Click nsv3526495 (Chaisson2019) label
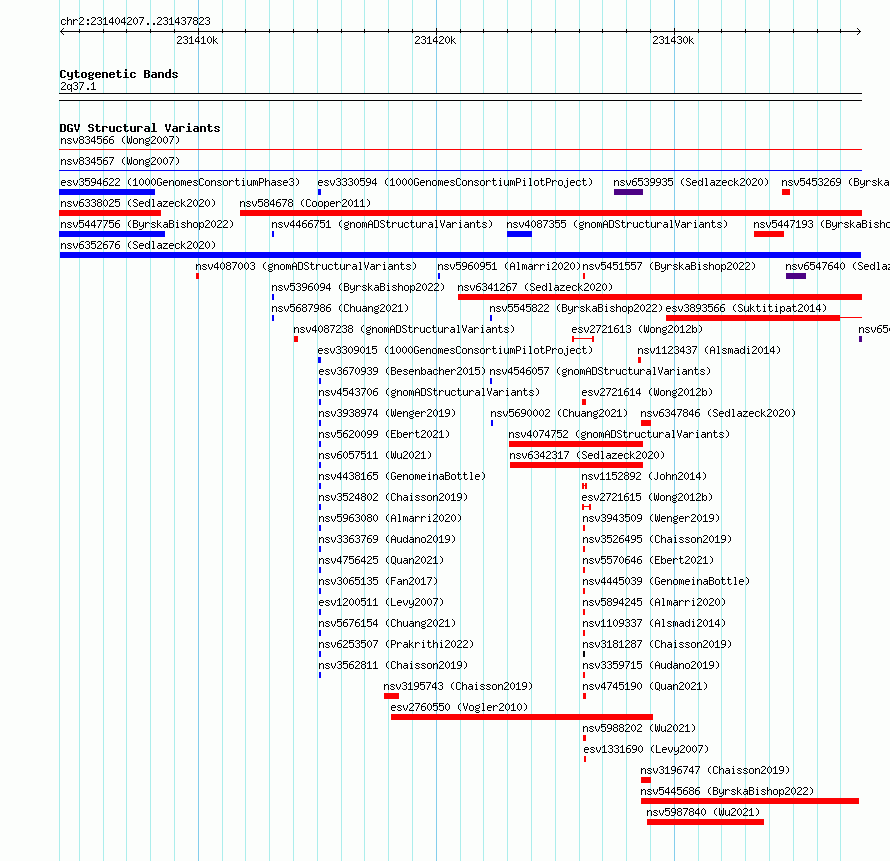Screen dimensions: 890x861 point(657,539)
